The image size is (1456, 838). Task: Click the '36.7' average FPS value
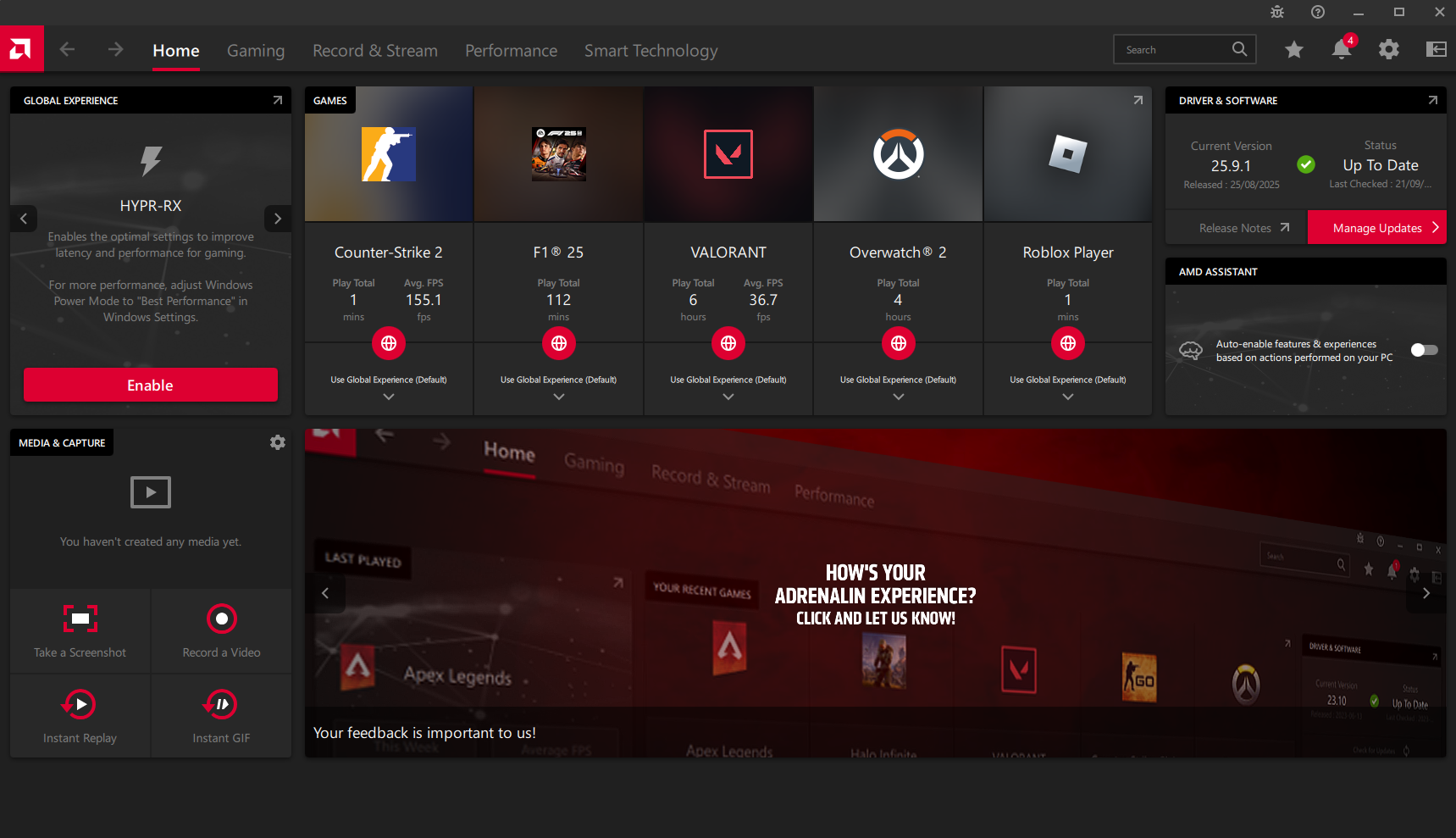[x=763, y=300]
